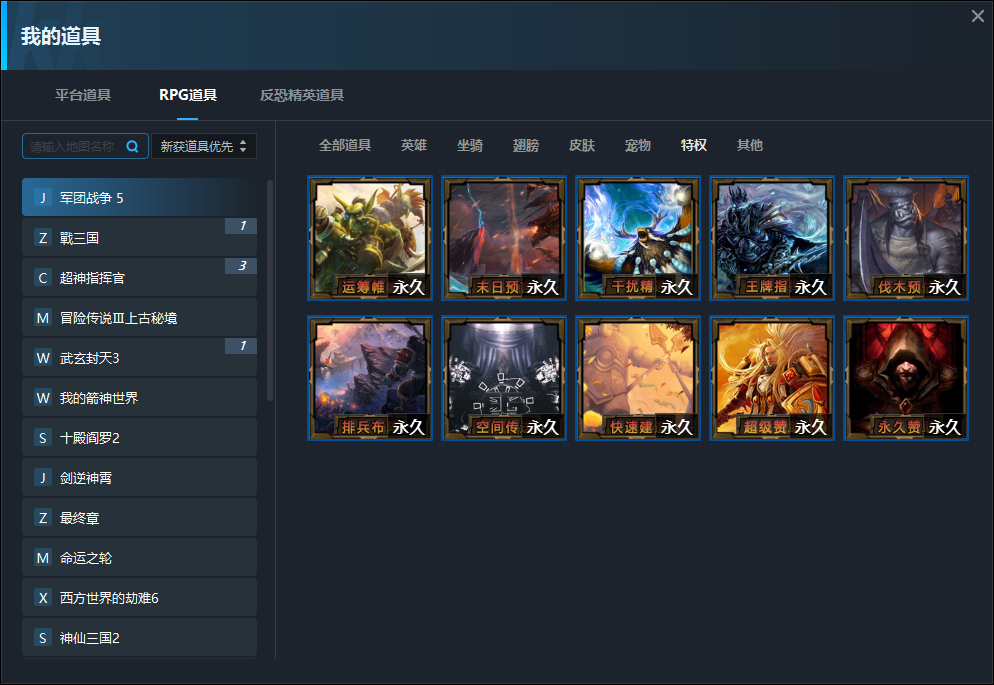Click the map list scrollbar
Image resolution: width=994 pixels, height=685 pixels.
(x=270, y=290)
